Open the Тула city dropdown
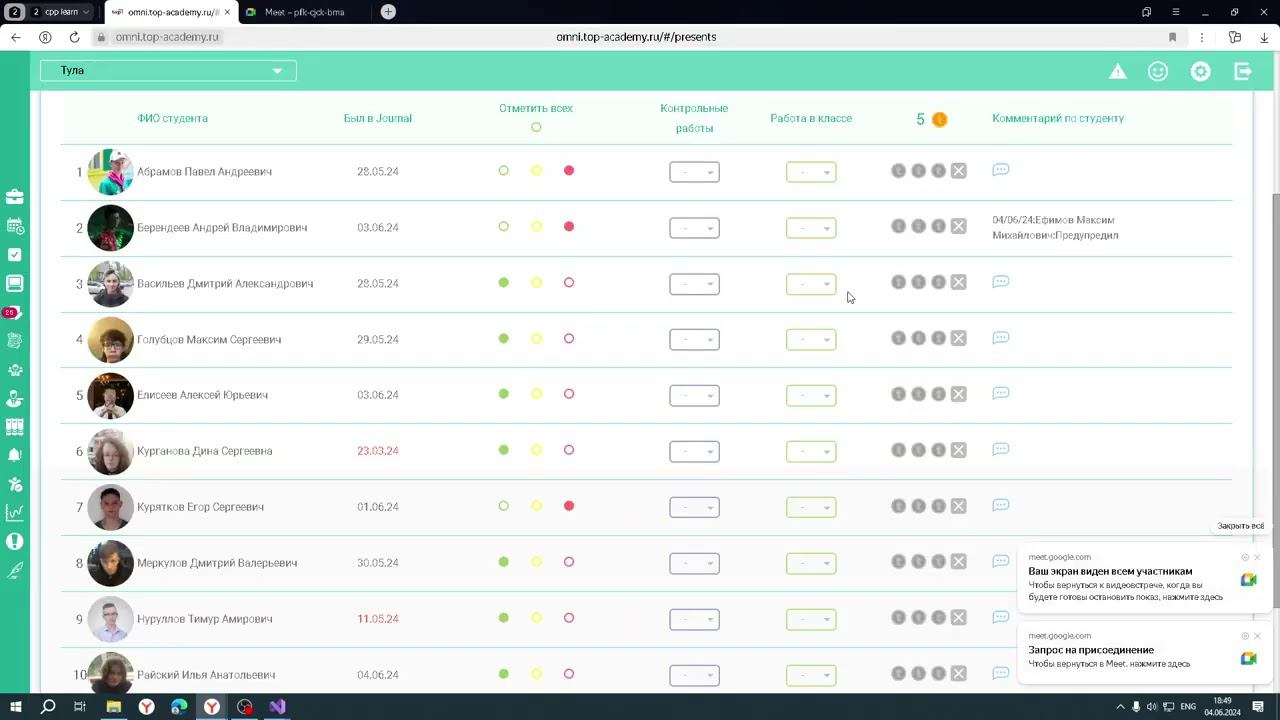1280x720 pixels. coord(168,71)
